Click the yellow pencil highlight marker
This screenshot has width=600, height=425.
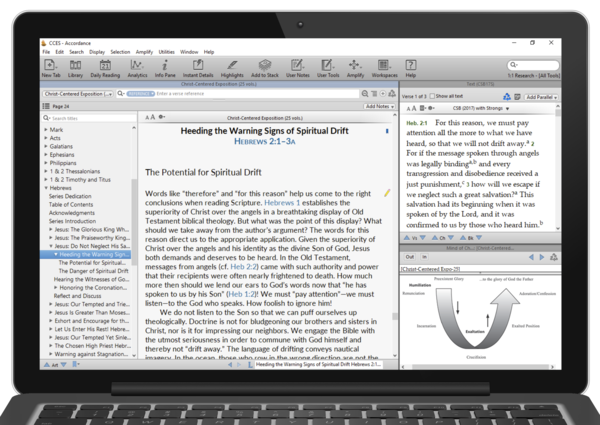click(x=387, y=193)
